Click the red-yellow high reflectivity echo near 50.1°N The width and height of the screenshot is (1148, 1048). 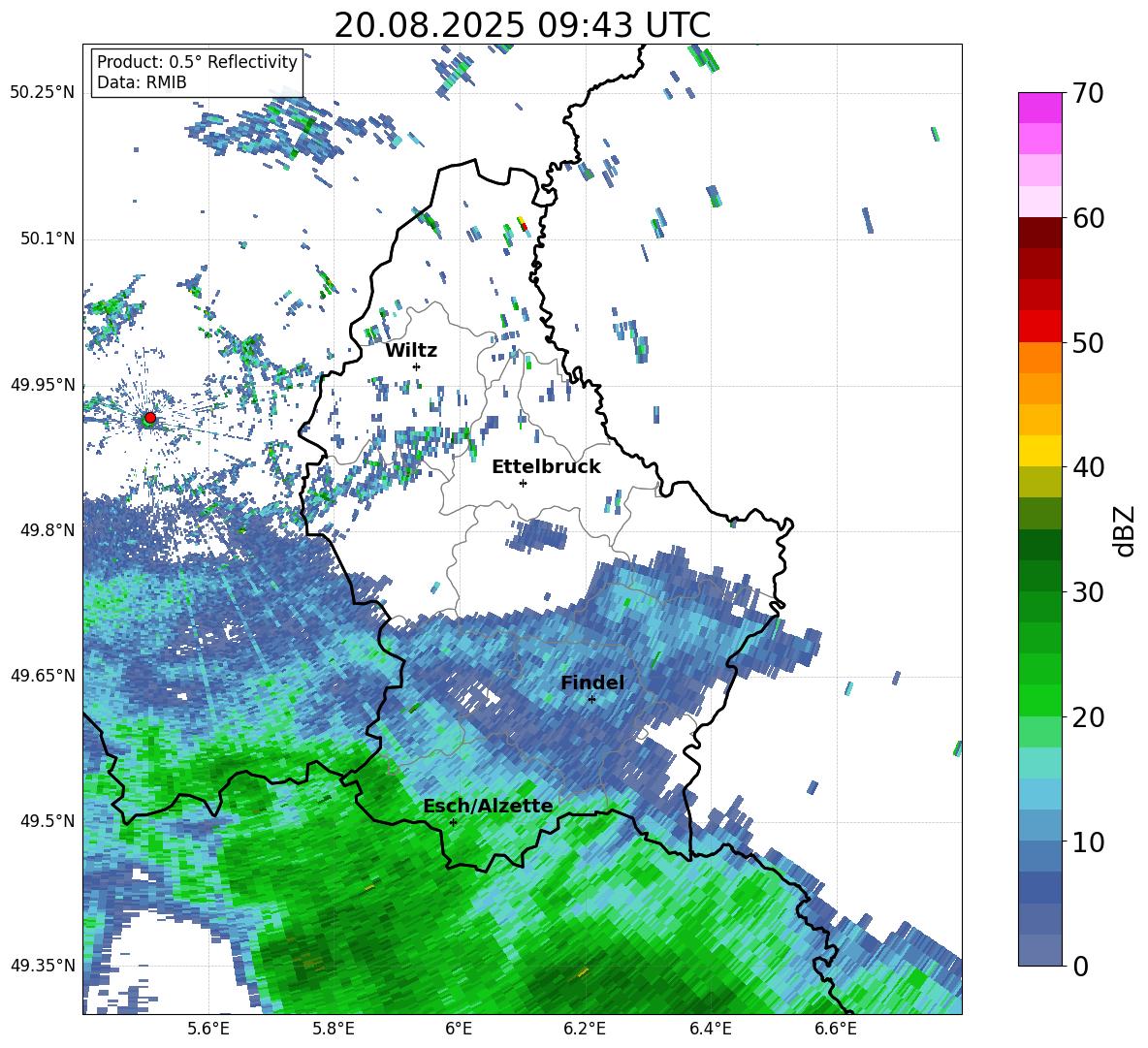click(522, 223)
